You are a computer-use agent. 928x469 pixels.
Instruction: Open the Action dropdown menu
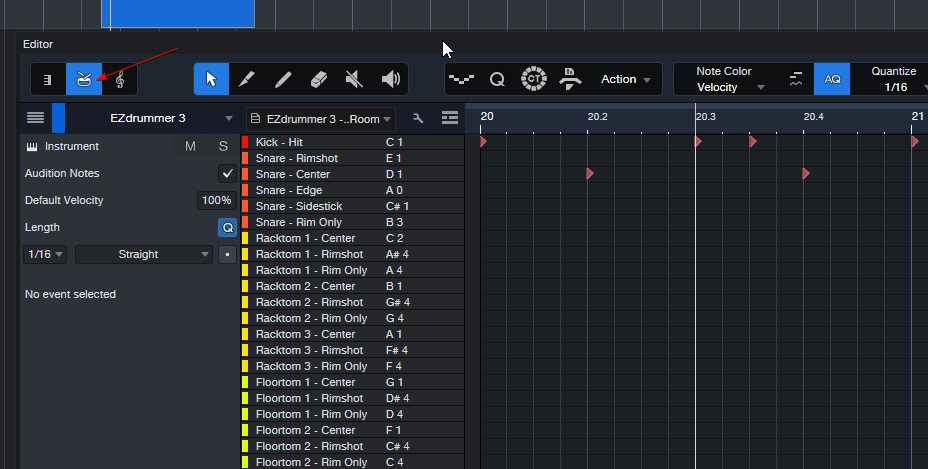pos(626,79)
